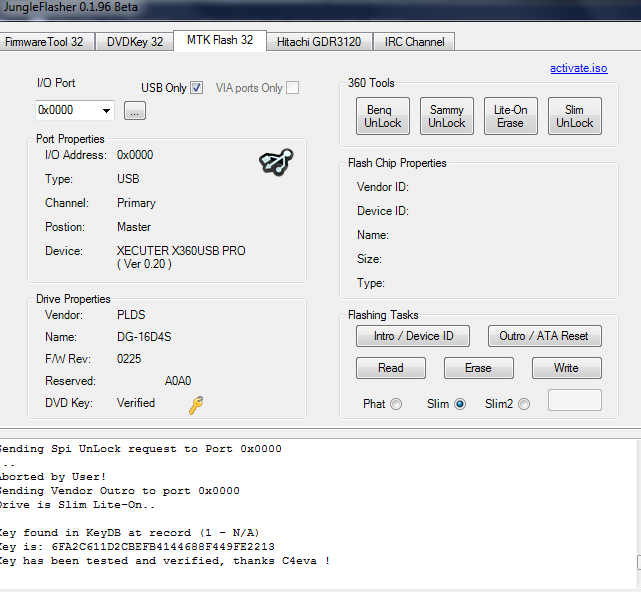Click the Outro / ATA Reset button
641x592 pixels.
545,336
